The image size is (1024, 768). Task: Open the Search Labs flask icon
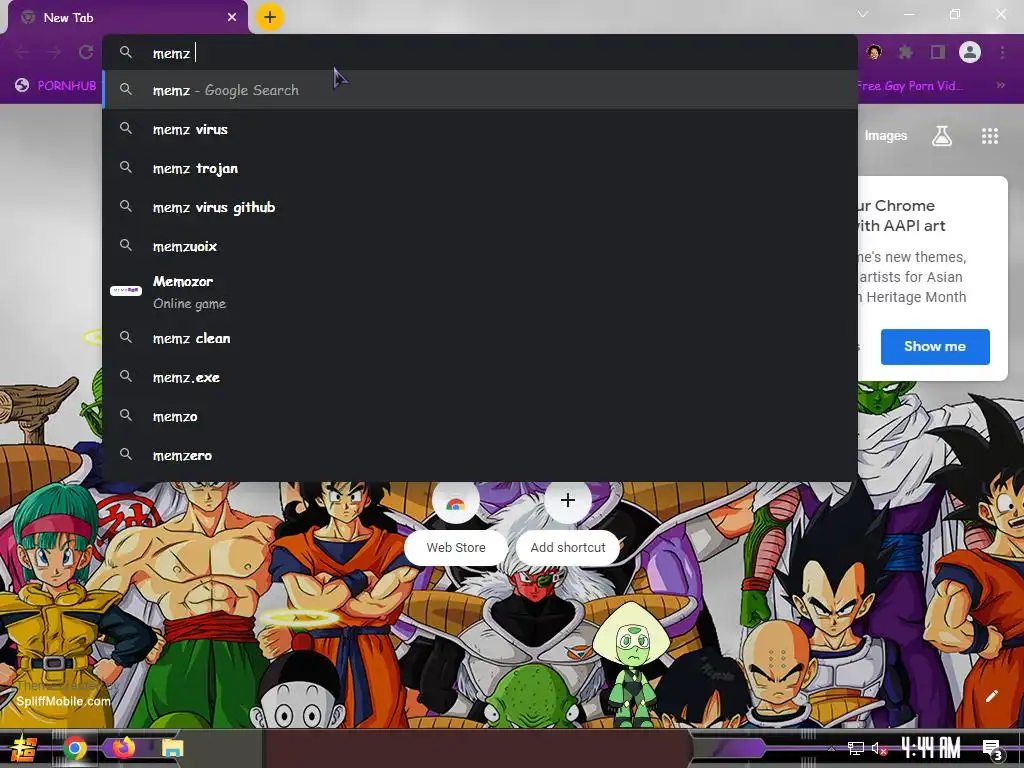click(x=942, y=136)
